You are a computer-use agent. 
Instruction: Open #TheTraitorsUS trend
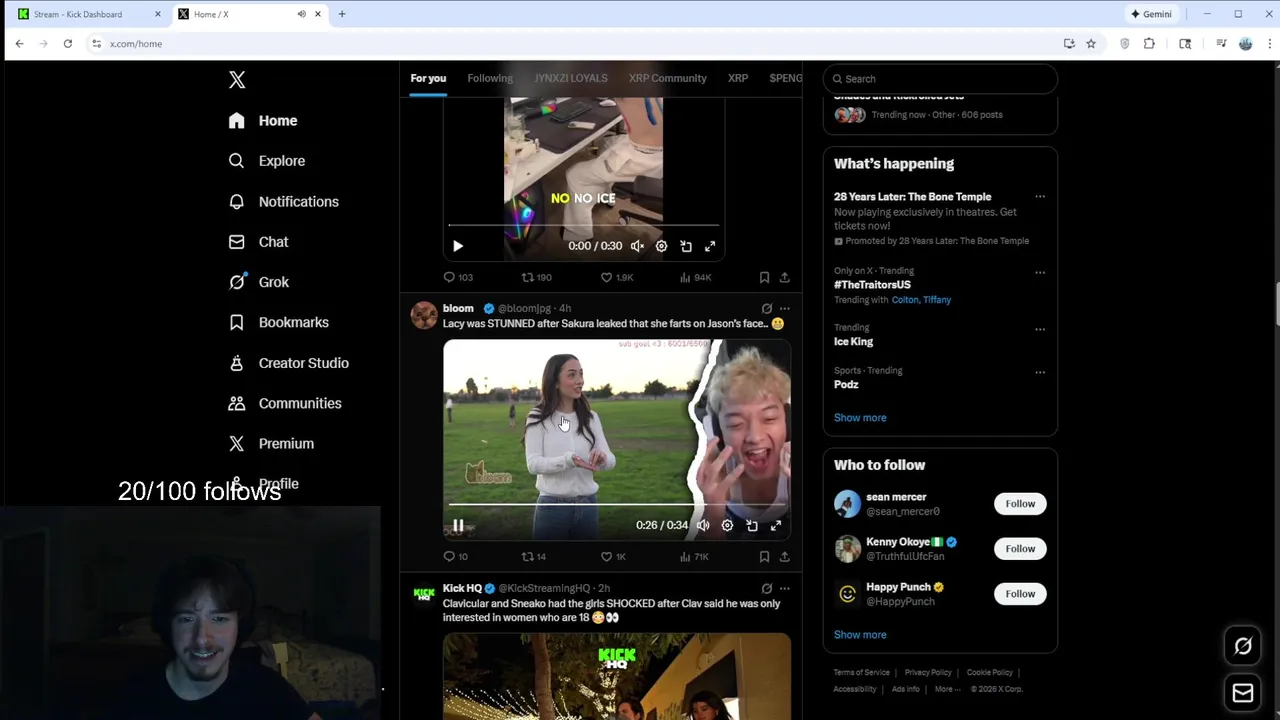click(872, 285)
